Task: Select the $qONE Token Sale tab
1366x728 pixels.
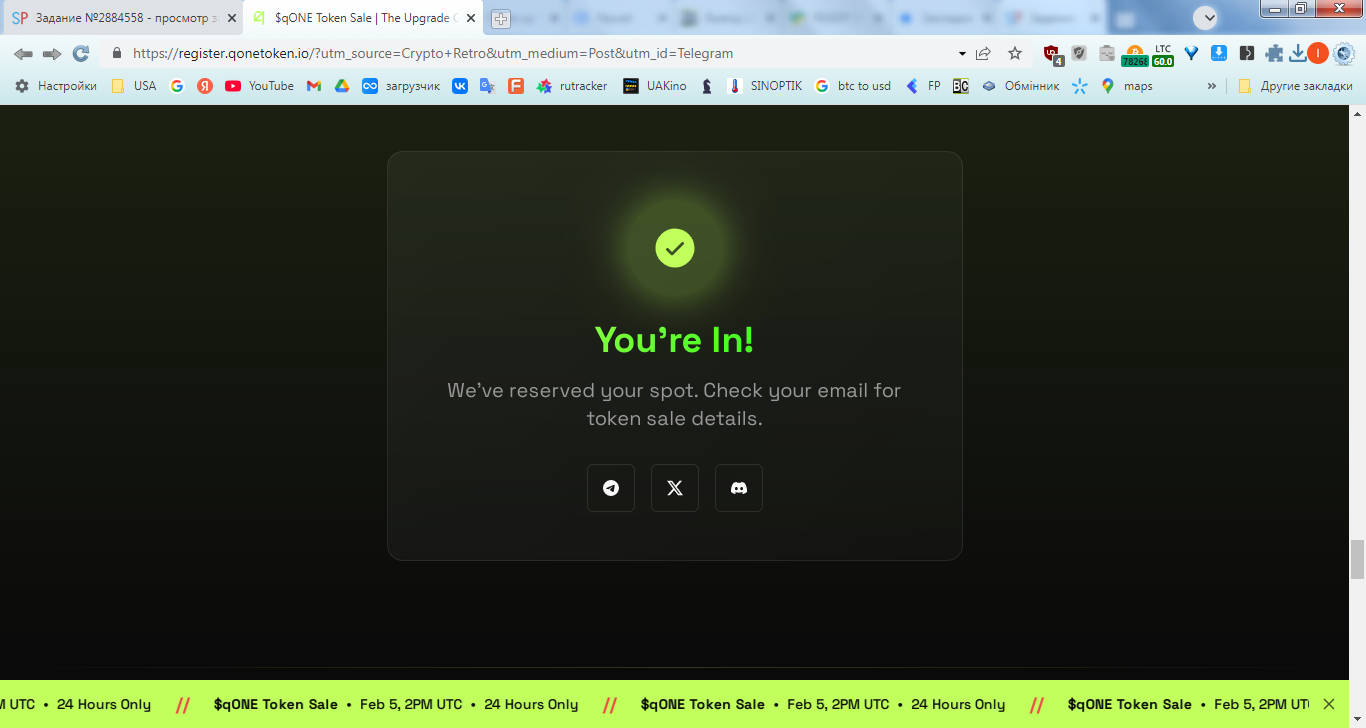Action: (364, 18)
